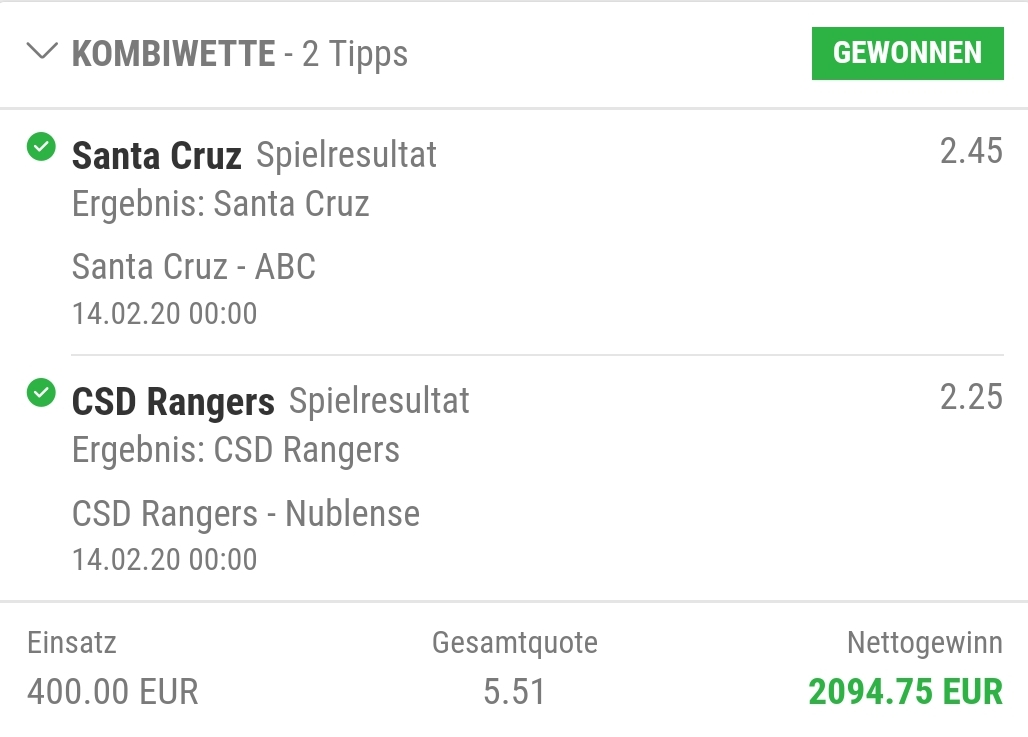Image resolution: width=1028 pixels, height=737 pixels.
Task: Open the CSD Rangers - Nublense match
Action: [x=246, y=514]
